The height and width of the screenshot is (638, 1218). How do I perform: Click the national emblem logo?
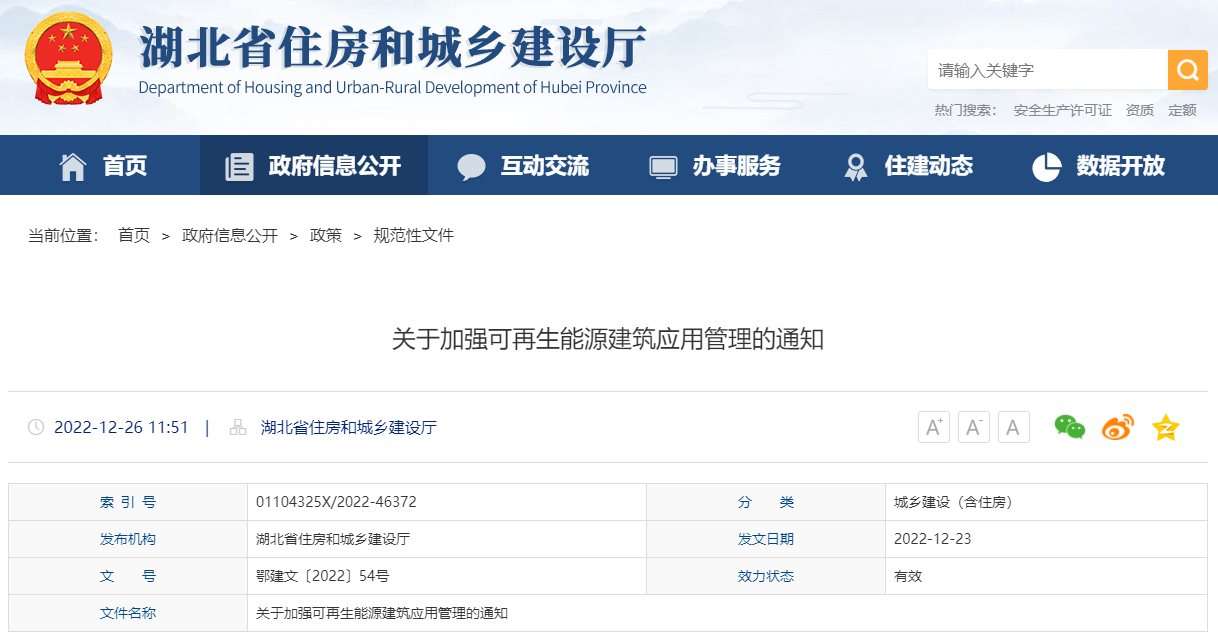[68, 58]
